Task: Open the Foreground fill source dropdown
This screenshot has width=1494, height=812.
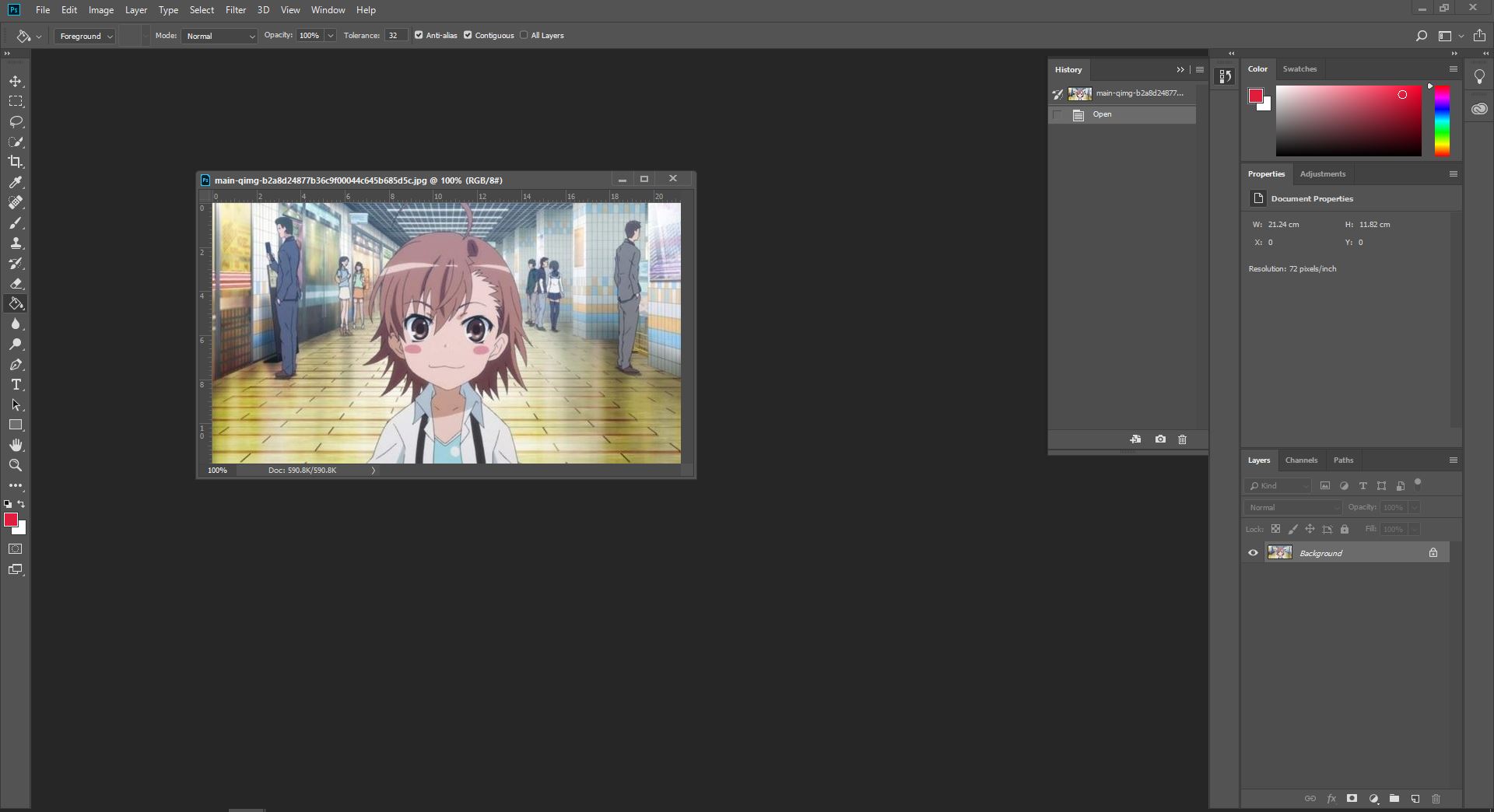Action: coord(85,36)
